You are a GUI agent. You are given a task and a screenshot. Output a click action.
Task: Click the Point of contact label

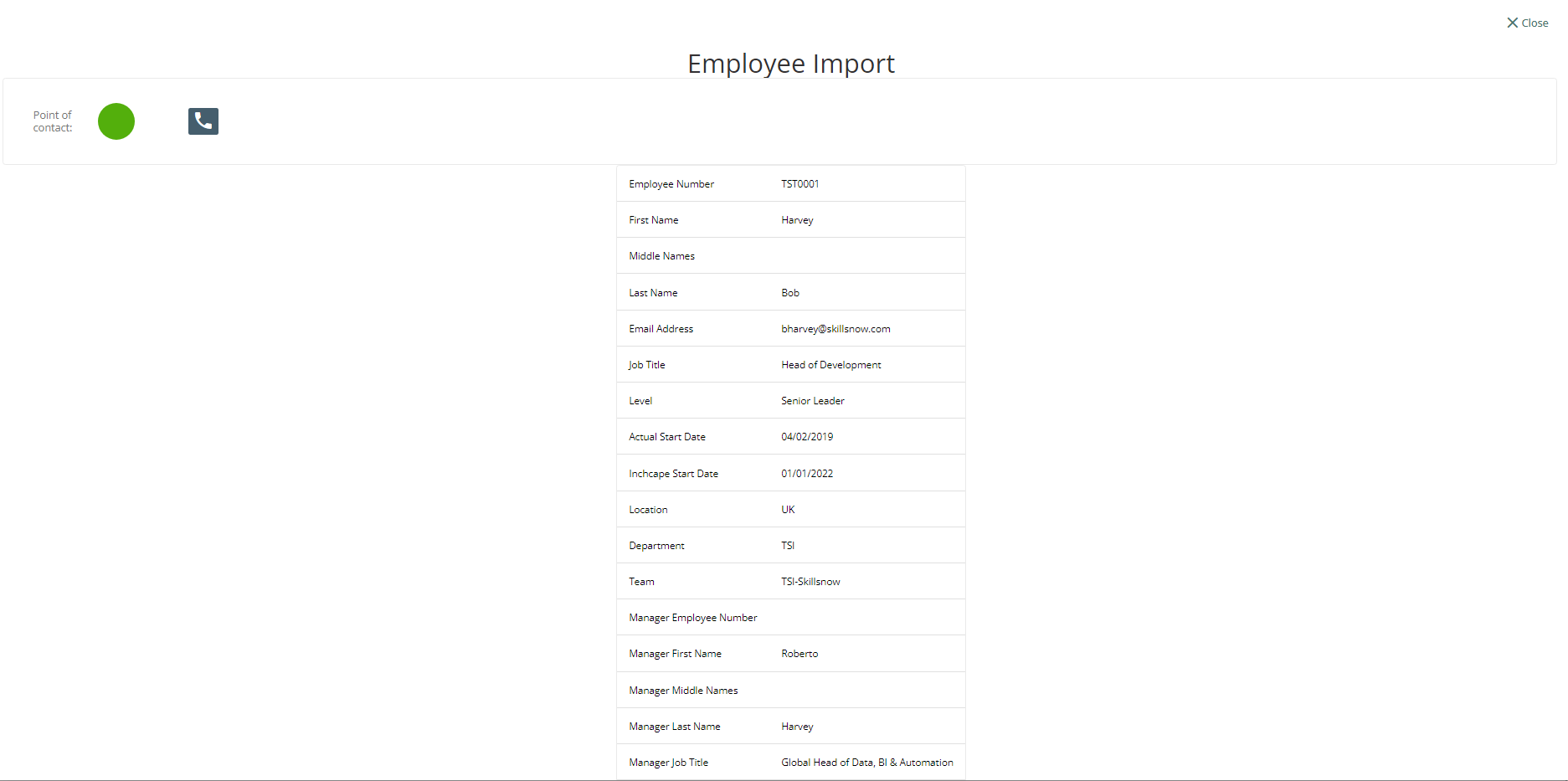pyautogui.click(x=53, y=121)
